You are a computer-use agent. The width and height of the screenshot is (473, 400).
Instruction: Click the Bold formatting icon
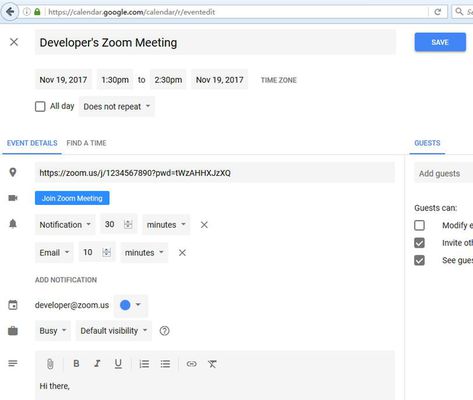[76, 364]
